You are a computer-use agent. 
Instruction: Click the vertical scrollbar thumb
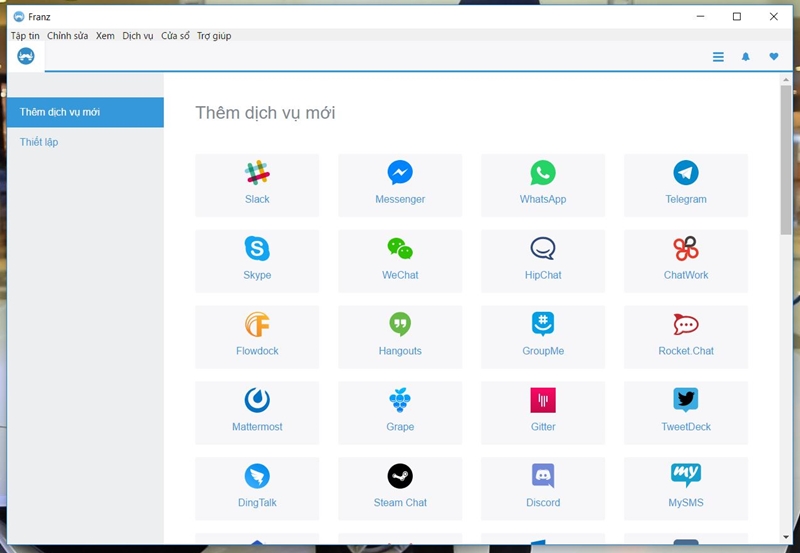coord(786,160)
